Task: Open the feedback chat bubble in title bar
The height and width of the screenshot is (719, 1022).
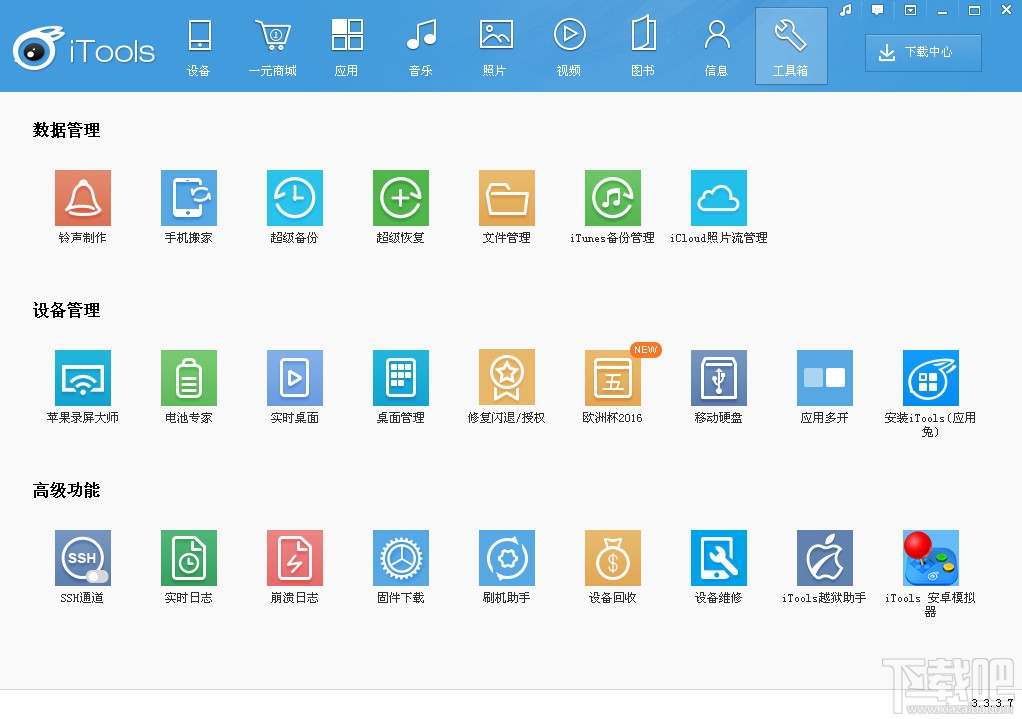Action: pyautogui.click(x=877, y=11)
